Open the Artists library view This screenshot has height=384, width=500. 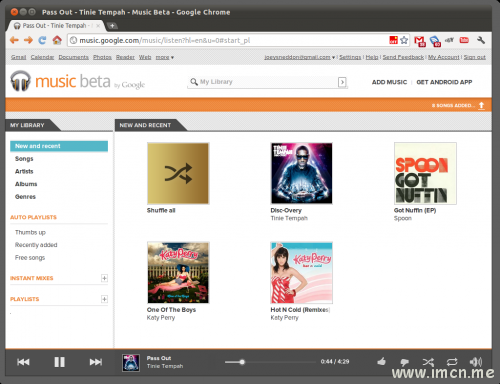24,171
